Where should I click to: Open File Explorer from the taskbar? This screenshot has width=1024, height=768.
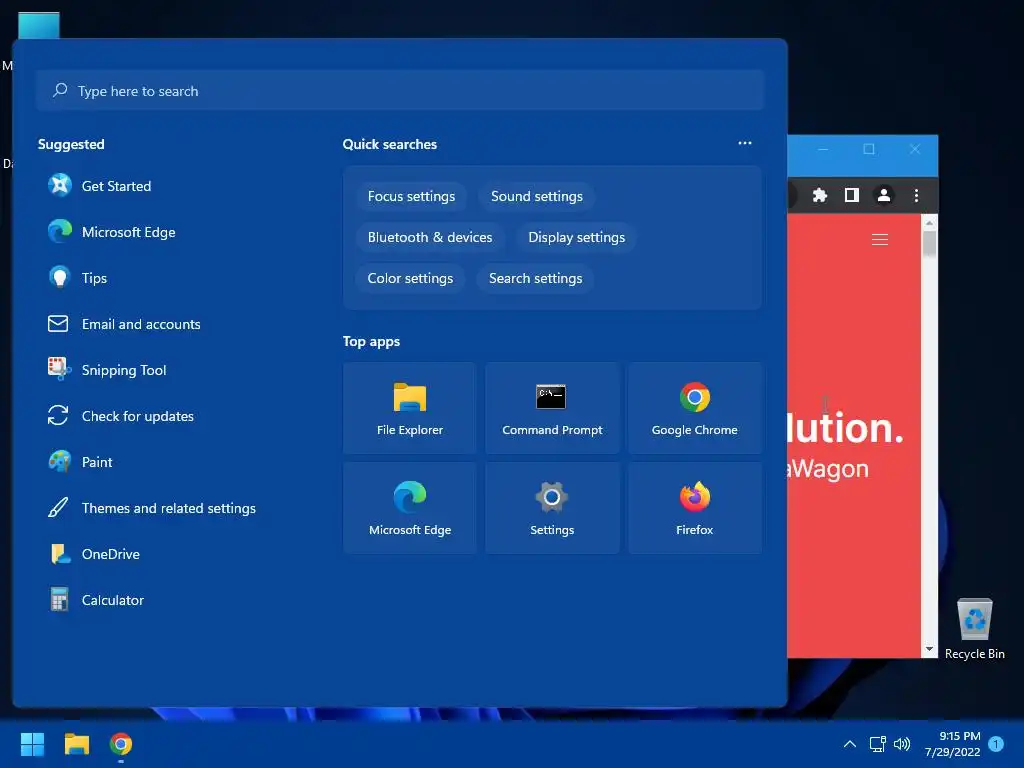[x=76, y=744]
